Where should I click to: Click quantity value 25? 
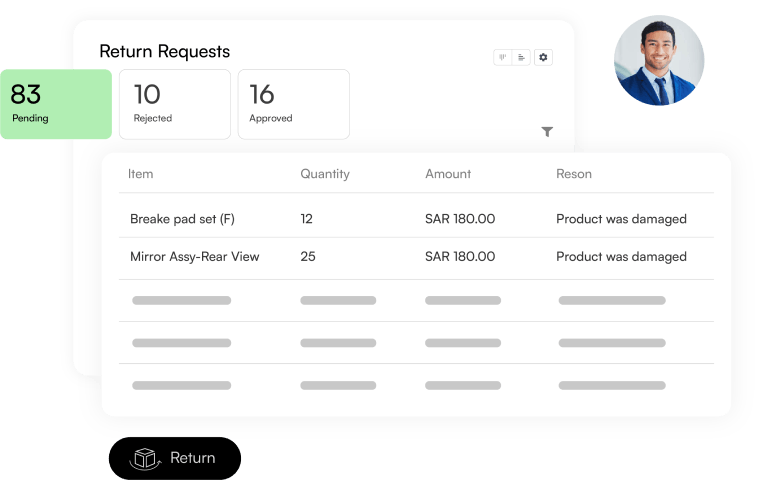pos(308,256)
